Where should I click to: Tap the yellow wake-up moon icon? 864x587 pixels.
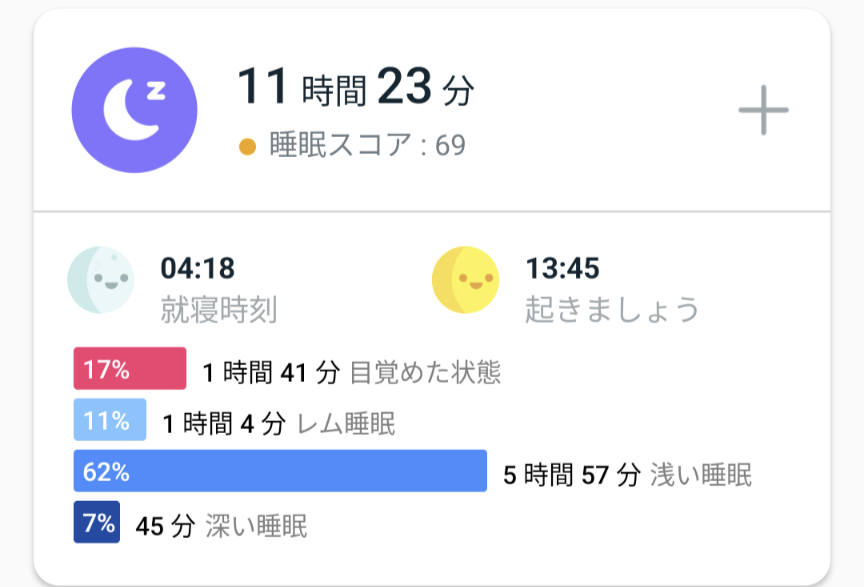(x=465, y=282)
